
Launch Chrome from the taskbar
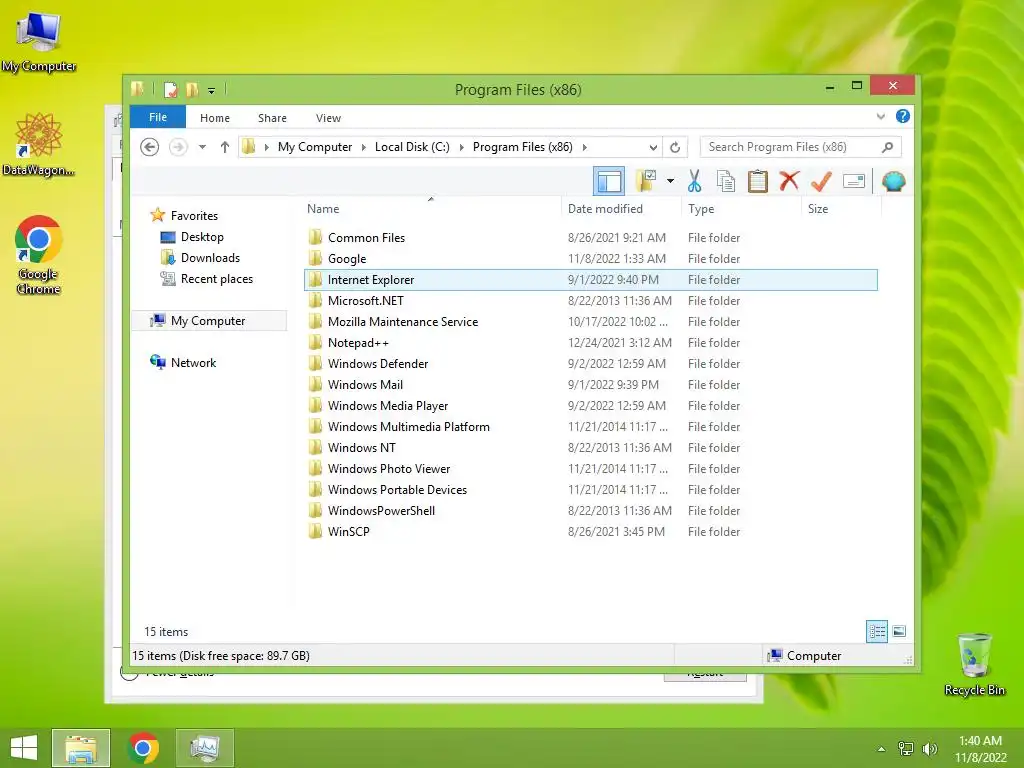click(143, 748)
